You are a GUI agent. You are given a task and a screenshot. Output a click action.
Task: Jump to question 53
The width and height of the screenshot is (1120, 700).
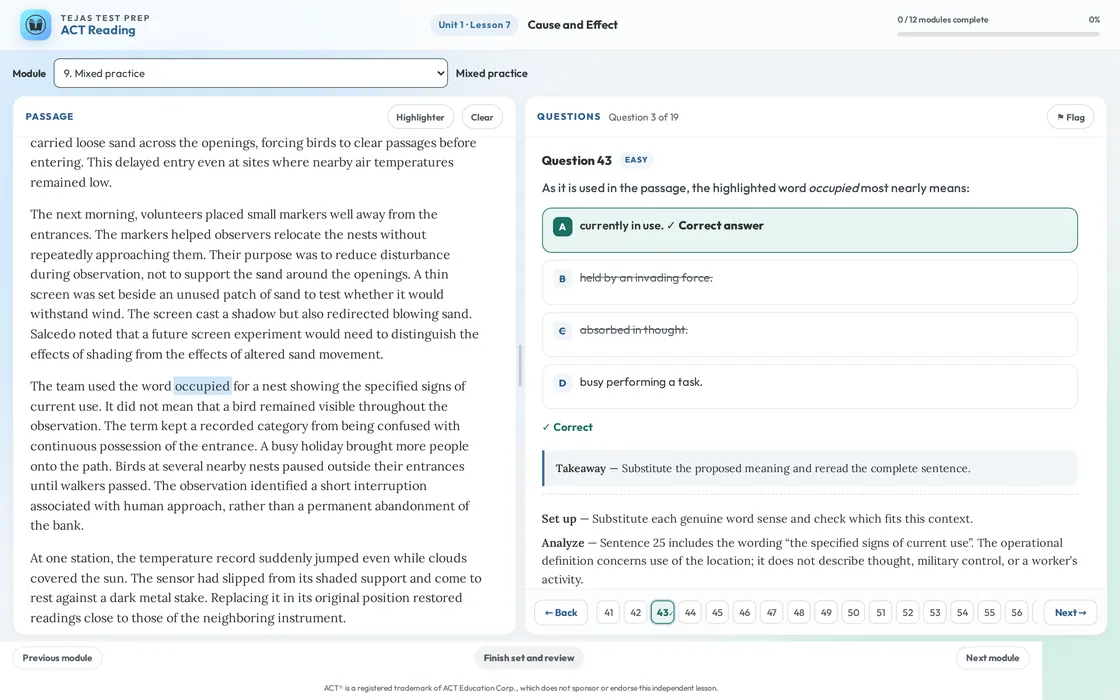935,613
